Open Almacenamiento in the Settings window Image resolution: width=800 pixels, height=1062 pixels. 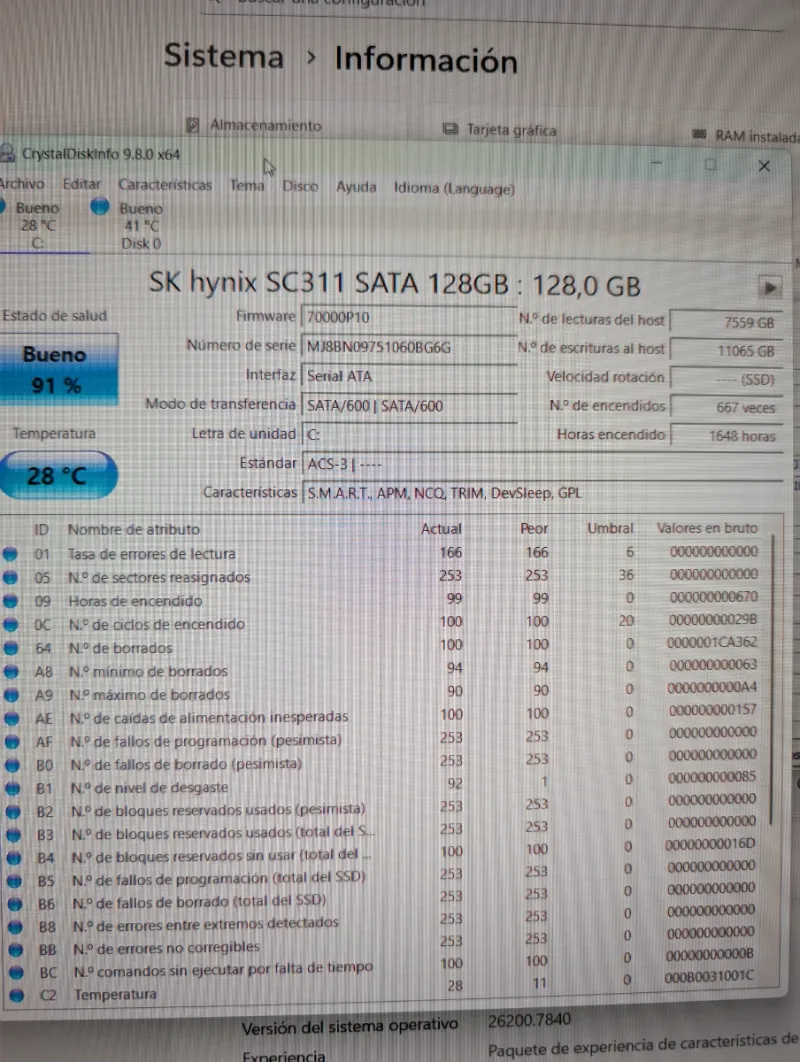tap(254, 125)
